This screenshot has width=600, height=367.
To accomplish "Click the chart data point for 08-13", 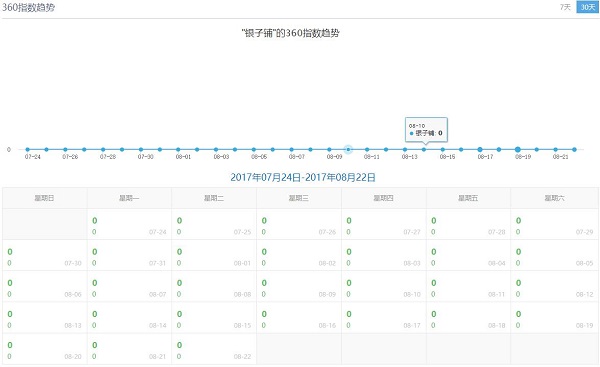I will click(405, 150).
